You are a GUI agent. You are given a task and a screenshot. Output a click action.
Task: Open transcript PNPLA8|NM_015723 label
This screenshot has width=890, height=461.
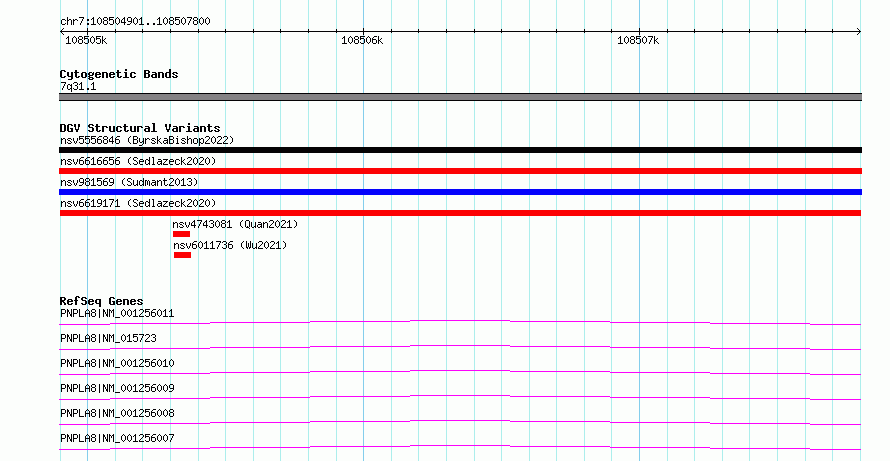pos(108,338)
